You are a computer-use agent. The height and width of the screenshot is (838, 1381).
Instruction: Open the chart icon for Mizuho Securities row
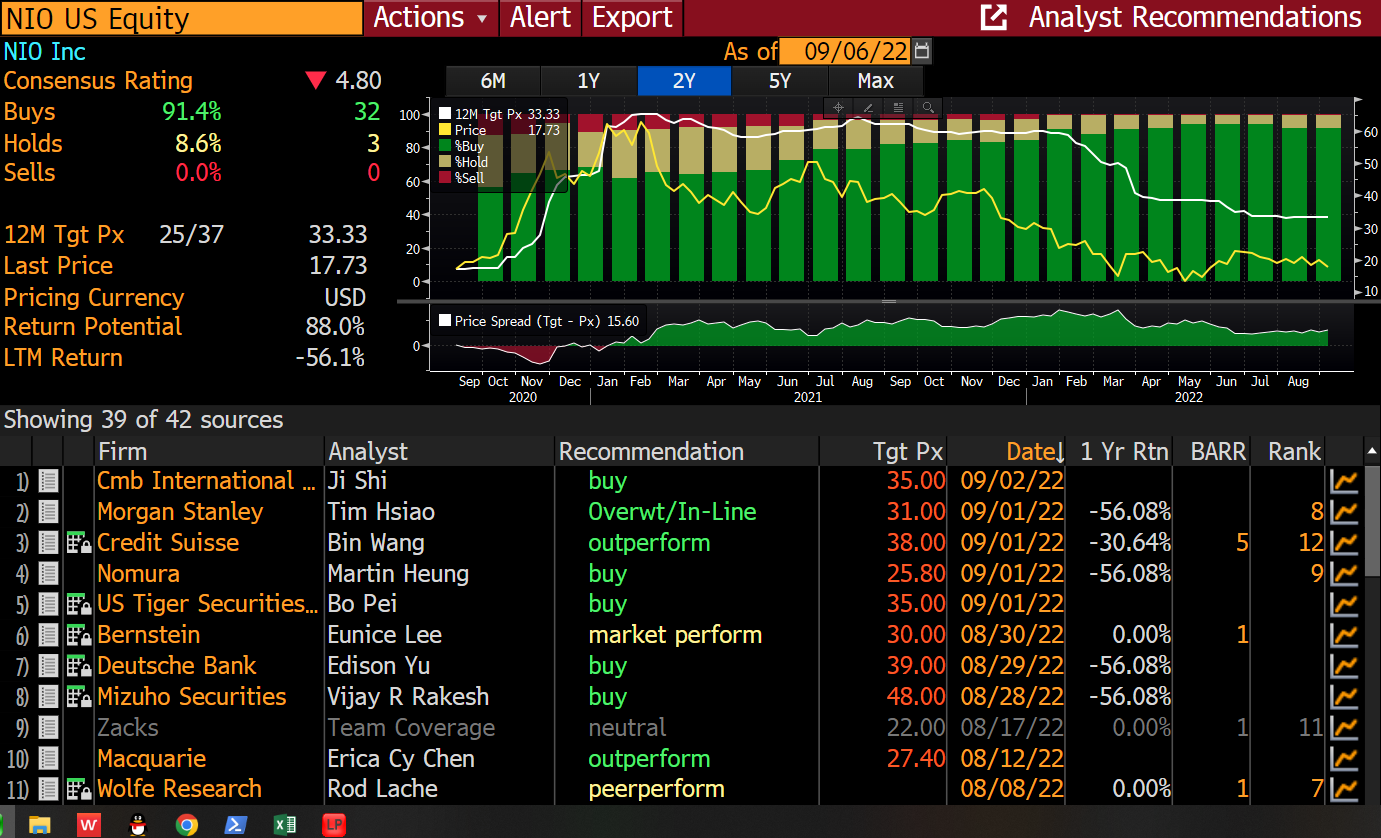point(1345,697)
